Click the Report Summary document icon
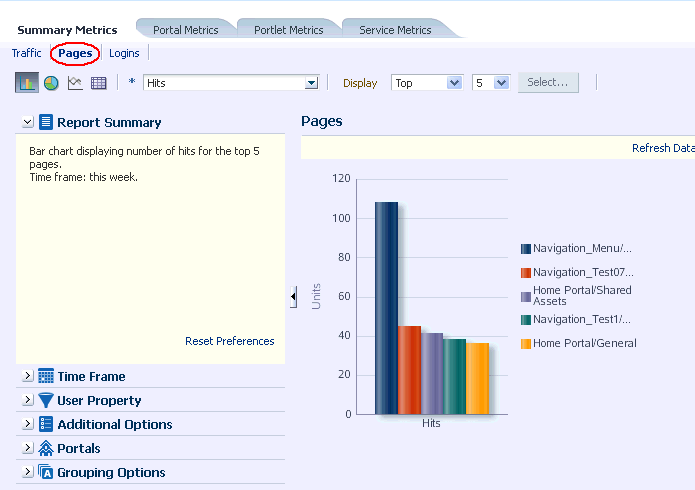695x490 pixels. click(46, 122)
